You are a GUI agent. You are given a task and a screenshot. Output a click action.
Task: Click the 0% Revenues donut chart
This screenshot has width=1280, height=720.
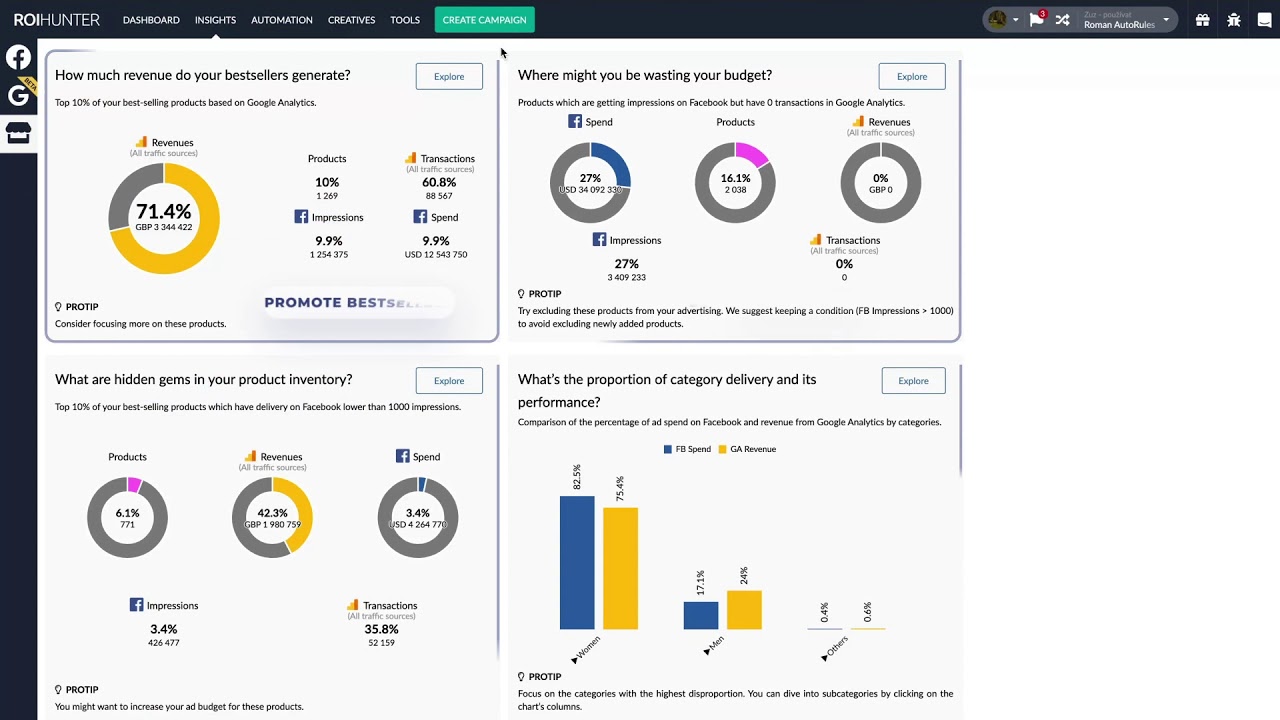tap(881, 183)
